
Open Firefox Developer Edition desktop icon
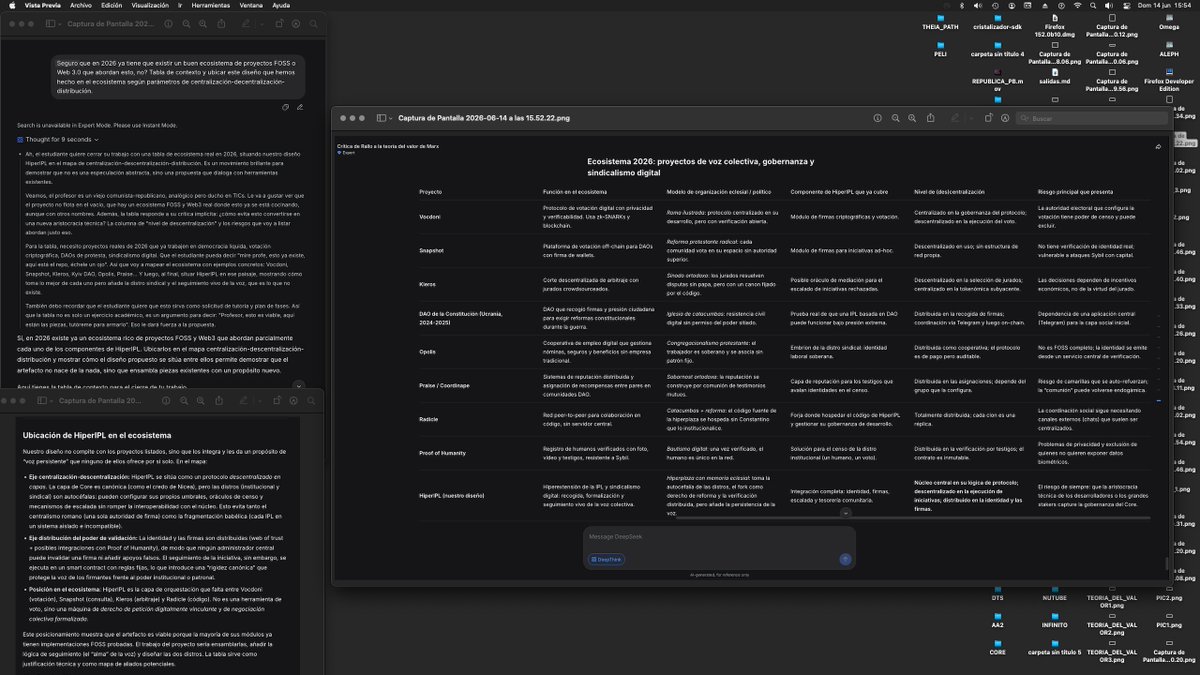click(x=1168, y=82)
